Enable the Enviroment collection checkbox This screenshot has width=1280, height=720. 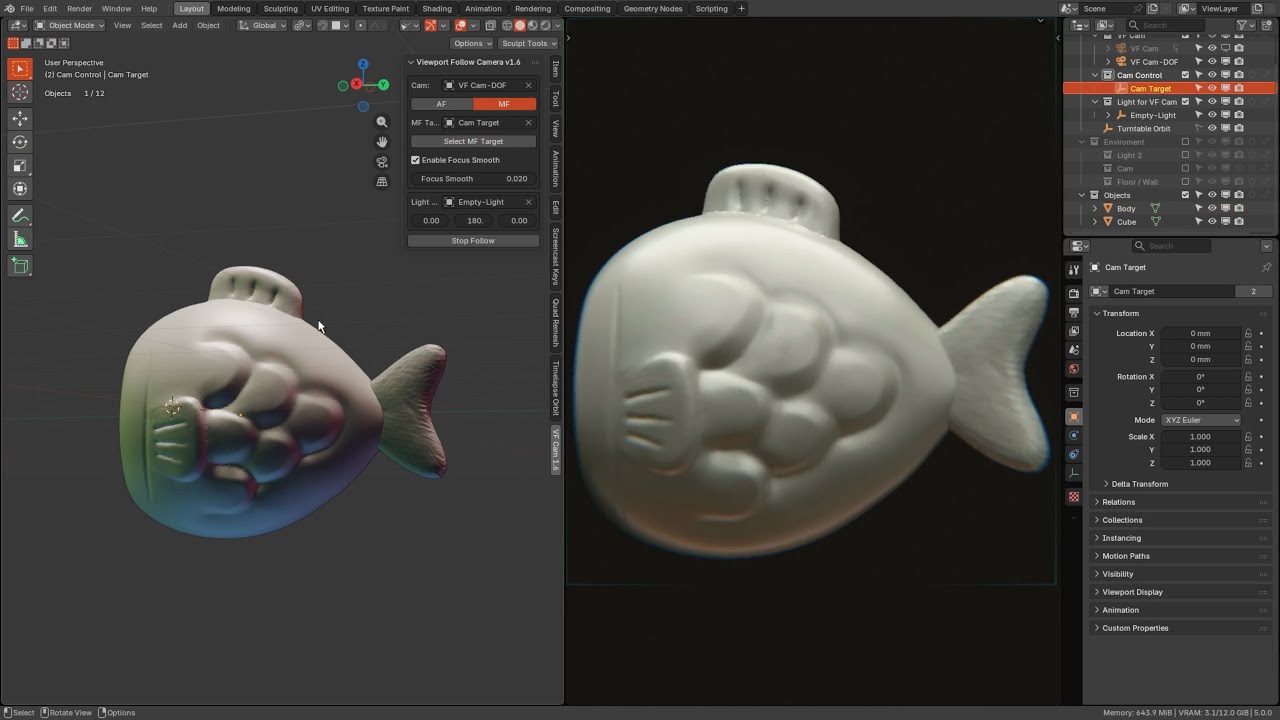1186,142
